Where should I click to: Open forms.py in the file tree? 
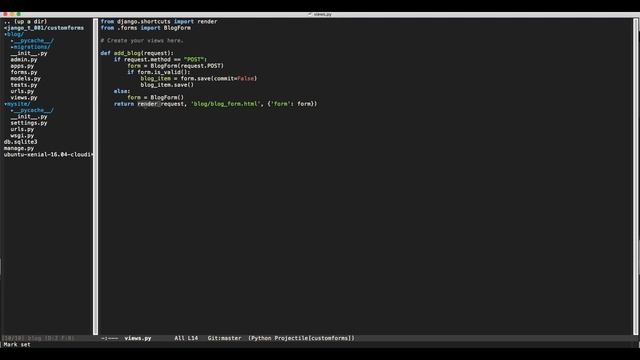24,72
